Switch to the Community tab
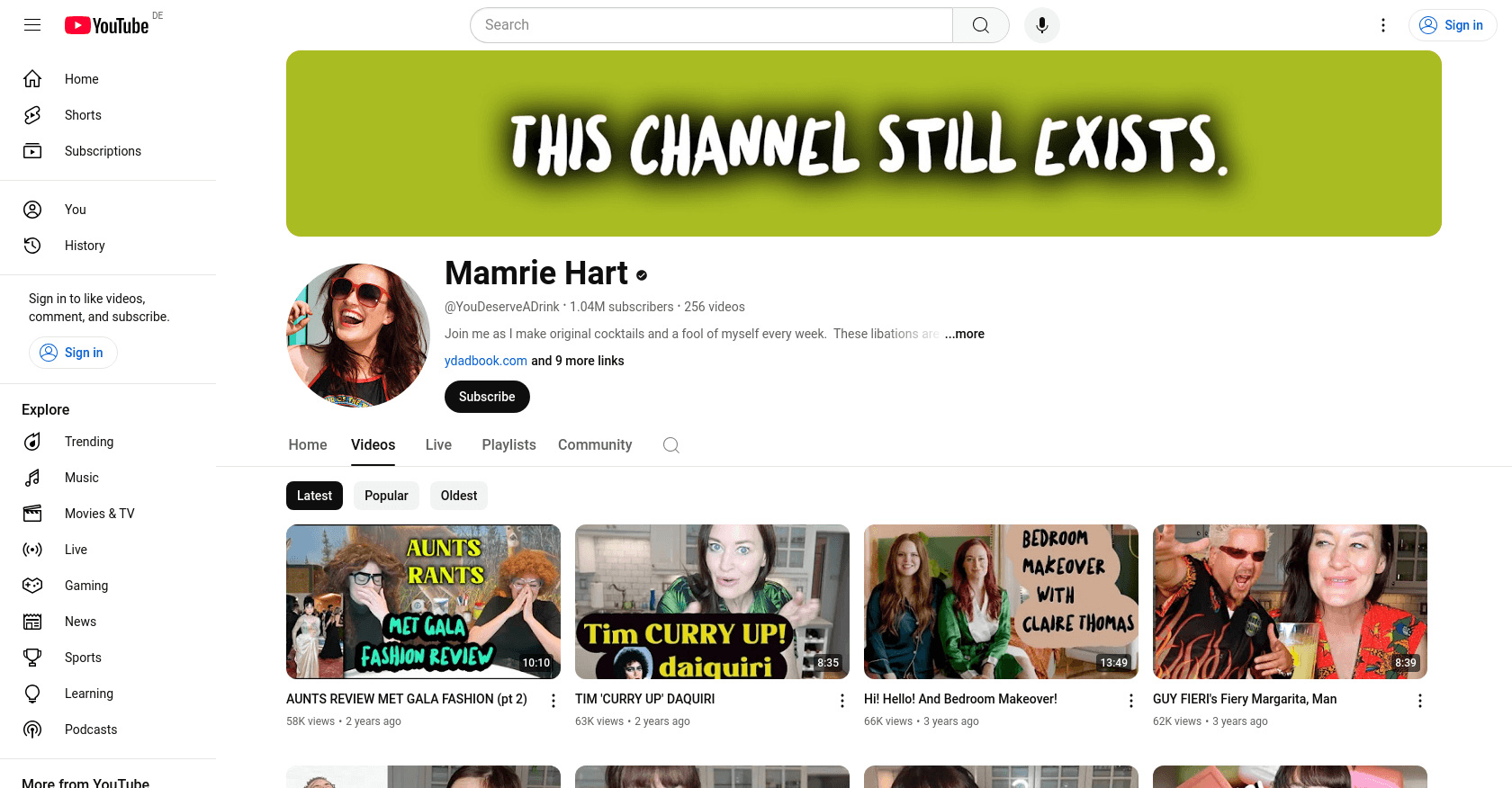The image size is (1512, 788). [595, 445]
